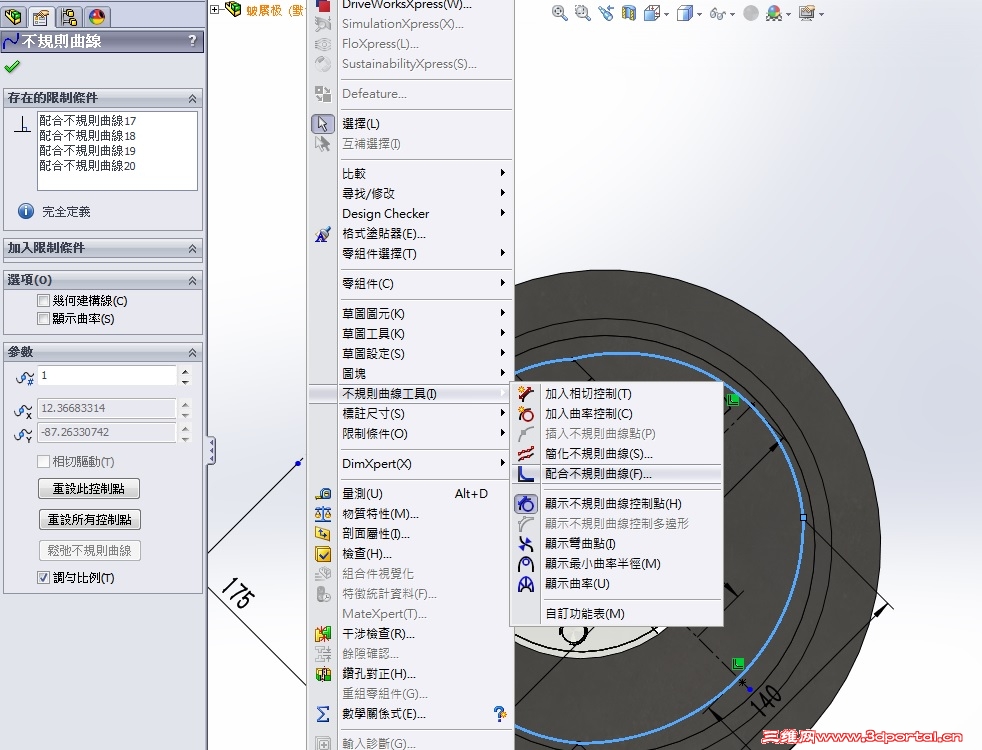This screenshot has height=750, width=982.
Task: Click the Zoom to Fit view icon
Action: [x=559, y=13]
